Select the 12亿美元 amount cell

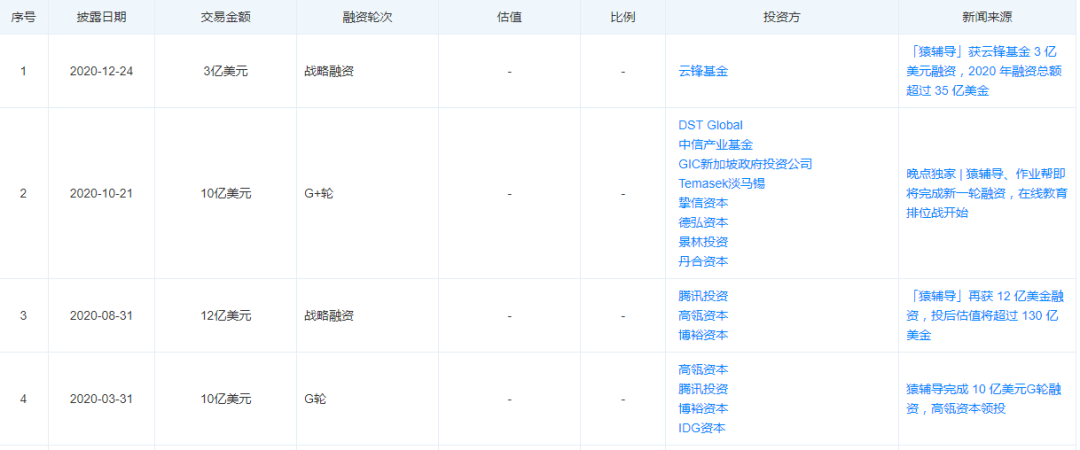click(226, 316)
